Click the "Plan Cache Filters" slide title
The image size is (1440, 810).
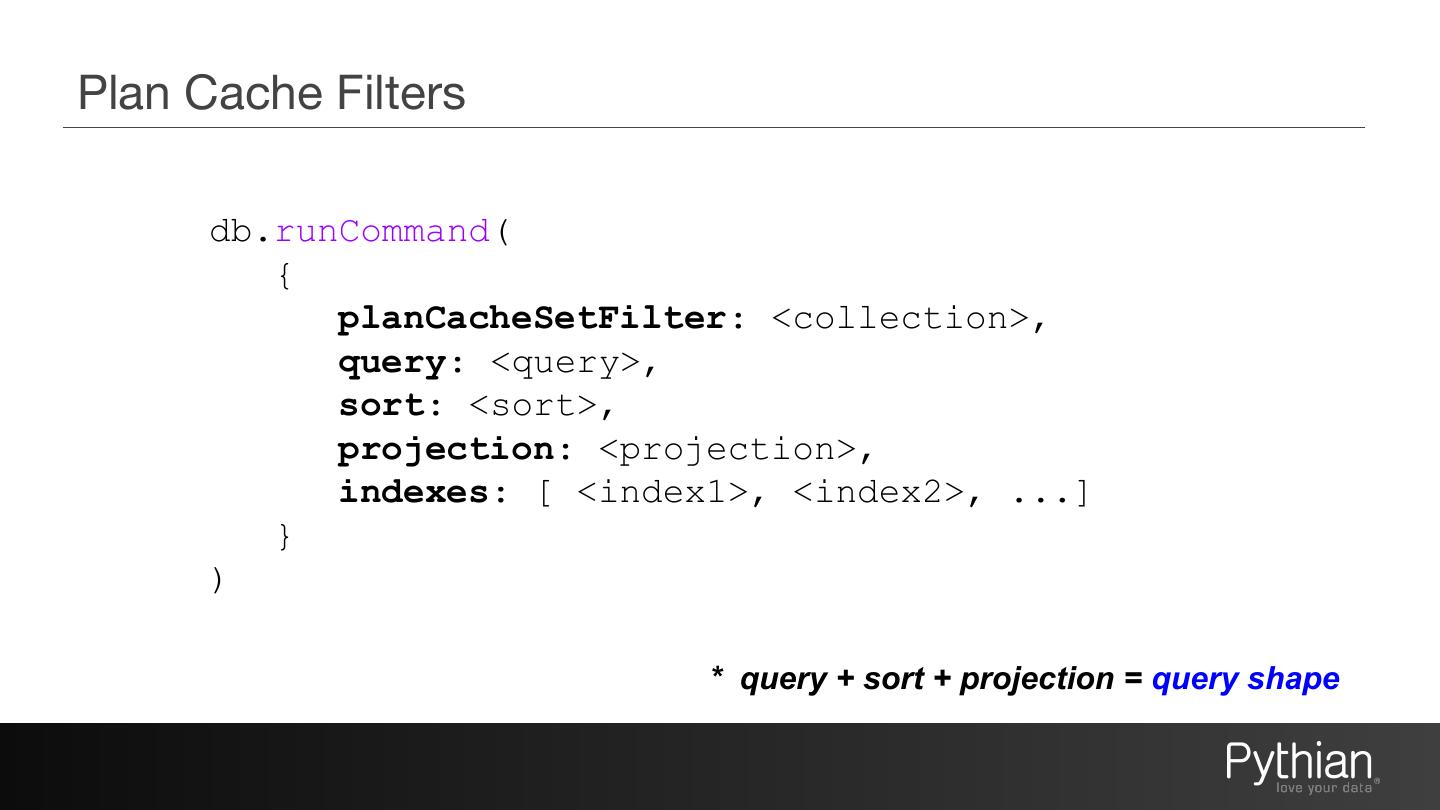tap(271, 92)
